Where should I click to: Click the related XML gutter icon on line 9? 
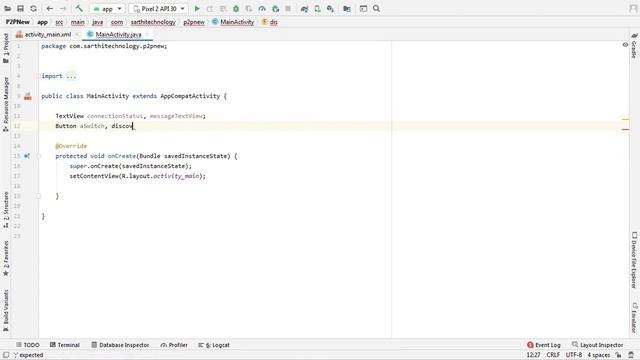28,96
